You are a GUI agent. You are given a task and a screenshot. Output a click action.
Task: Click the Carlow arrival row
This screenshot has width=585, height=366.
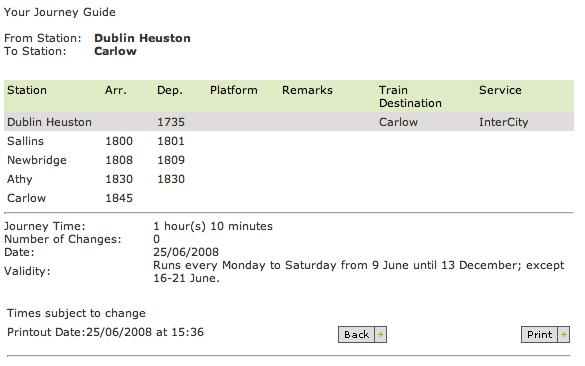tap(289, 198)
